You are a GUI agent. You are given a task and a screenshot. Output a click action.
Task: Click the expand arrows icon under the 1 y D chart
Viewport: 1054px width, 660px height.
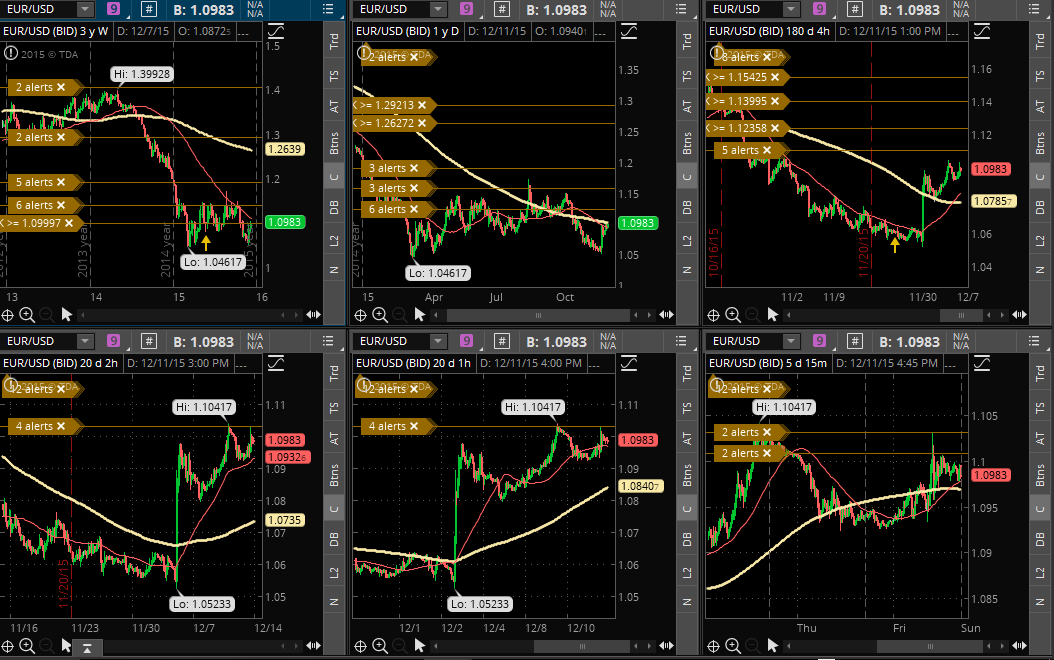pos(666,315)
